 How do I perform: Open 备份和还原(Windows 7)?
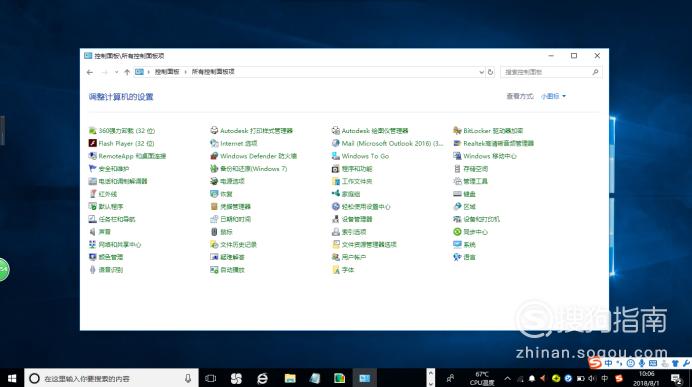[x=248, y=169]
